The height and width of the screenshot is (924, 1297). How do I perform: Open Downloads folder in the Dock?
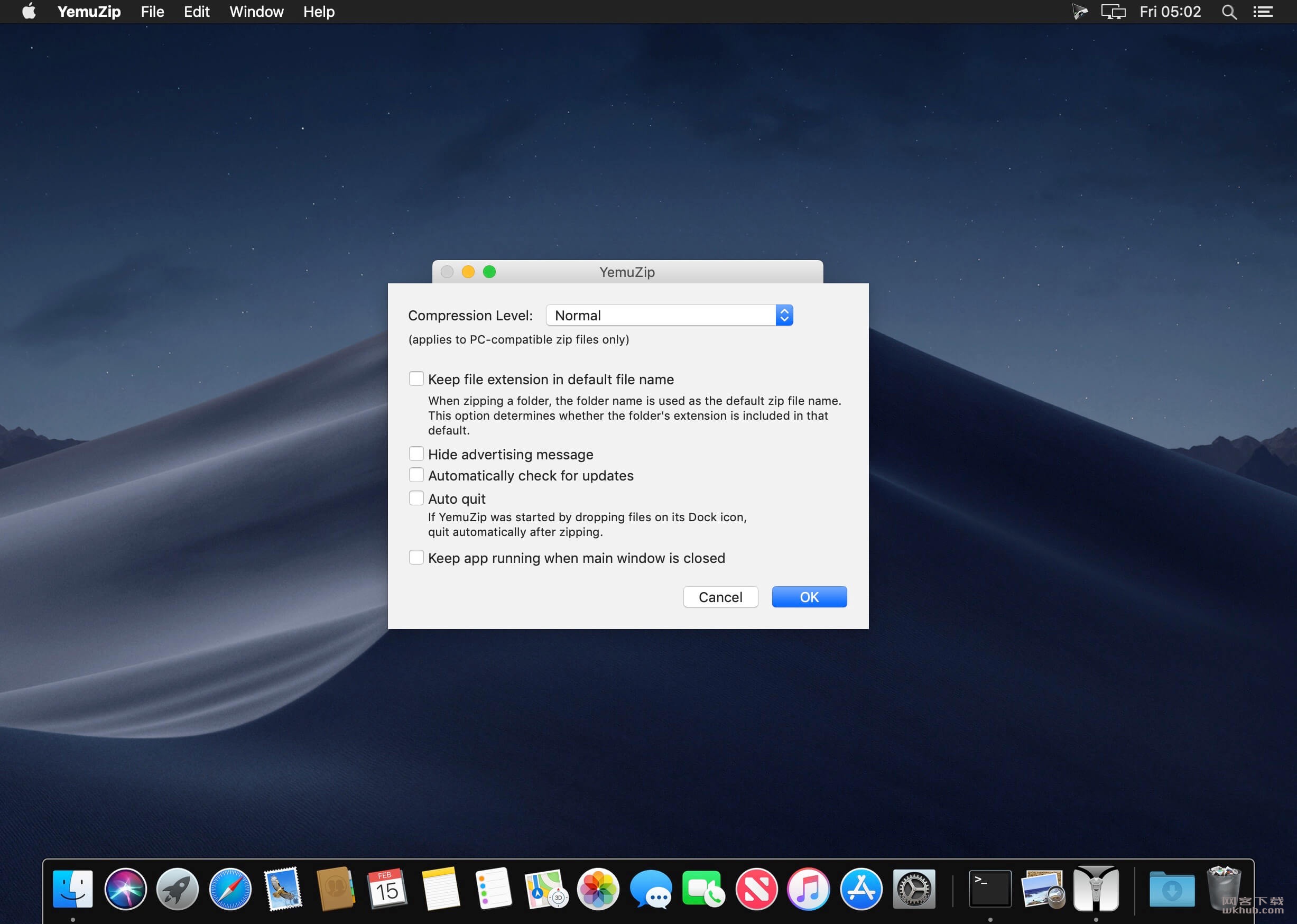click(1171, 889)
